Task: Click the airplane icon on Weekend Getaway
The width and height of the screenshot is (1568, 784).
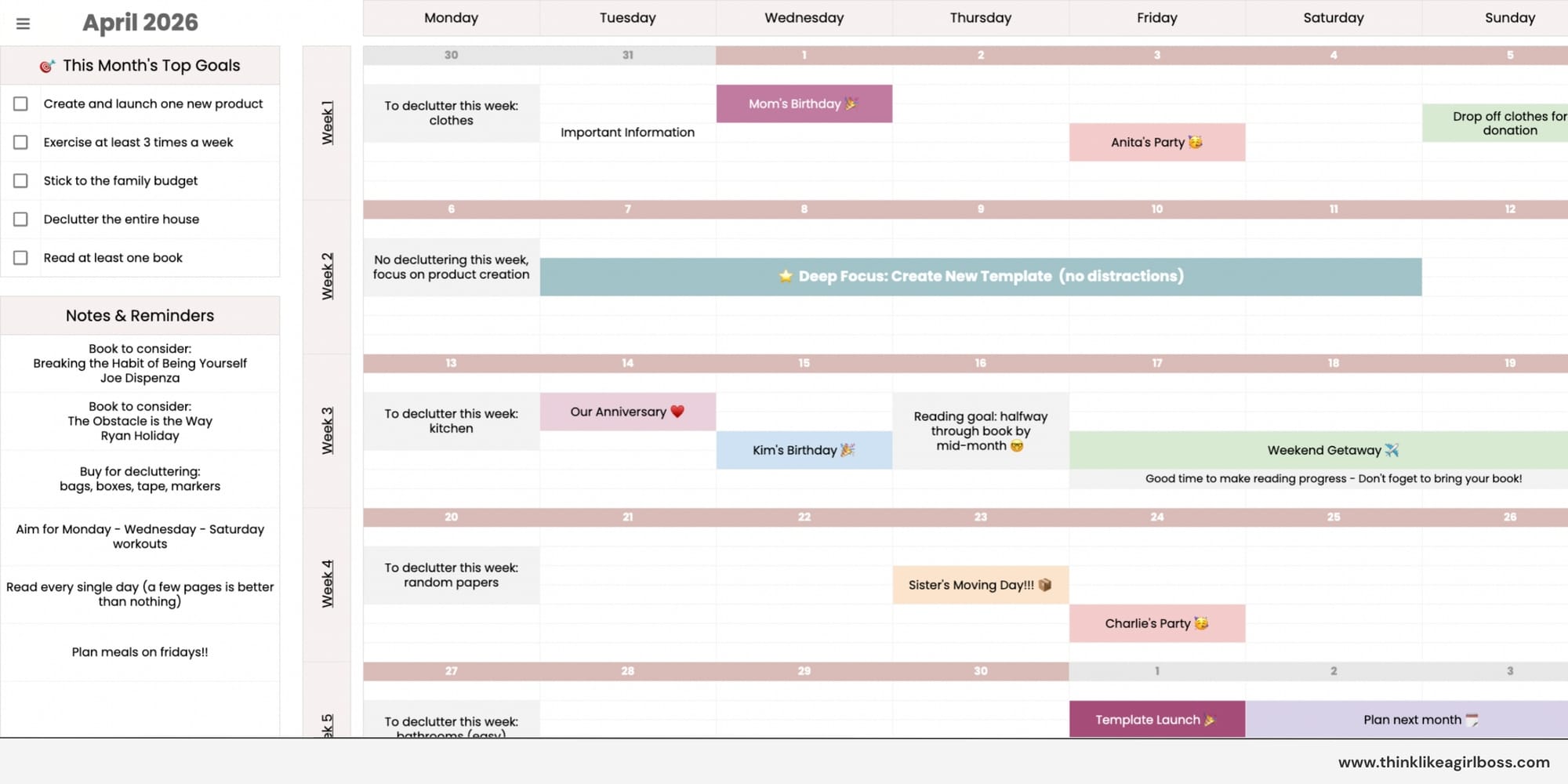Action: tap(1392, 450)
